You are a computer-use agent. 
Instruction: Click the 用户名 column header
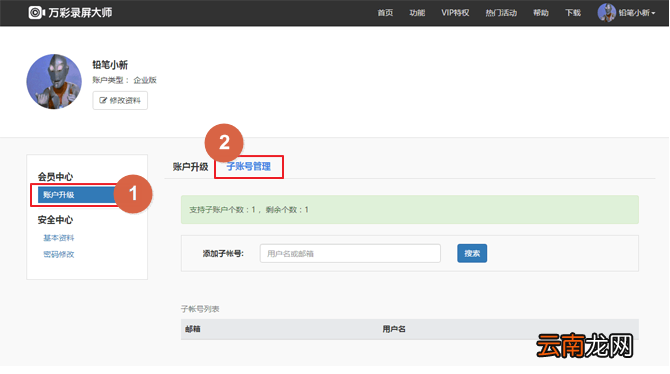[394, 329]
